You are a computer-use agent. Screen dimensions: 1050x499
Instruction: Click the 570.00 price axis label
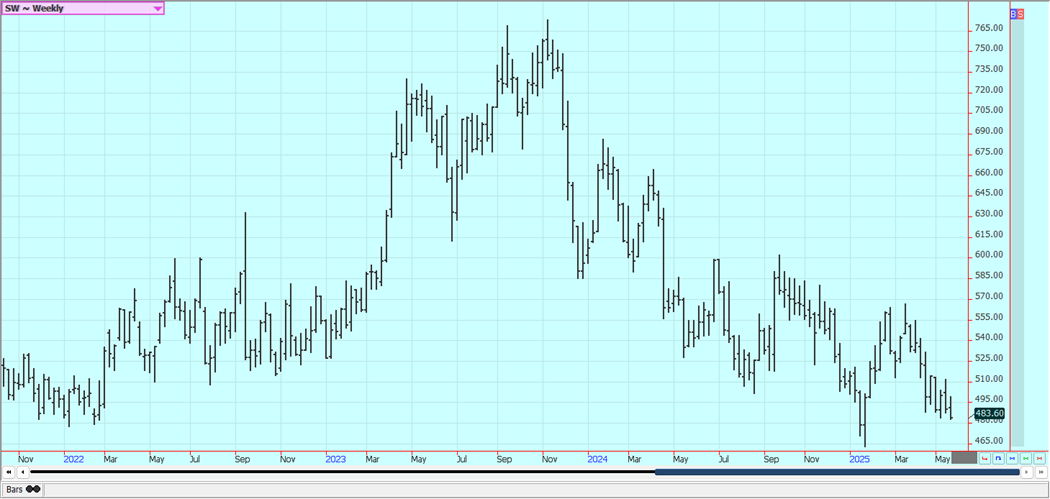tap(989, 296)
